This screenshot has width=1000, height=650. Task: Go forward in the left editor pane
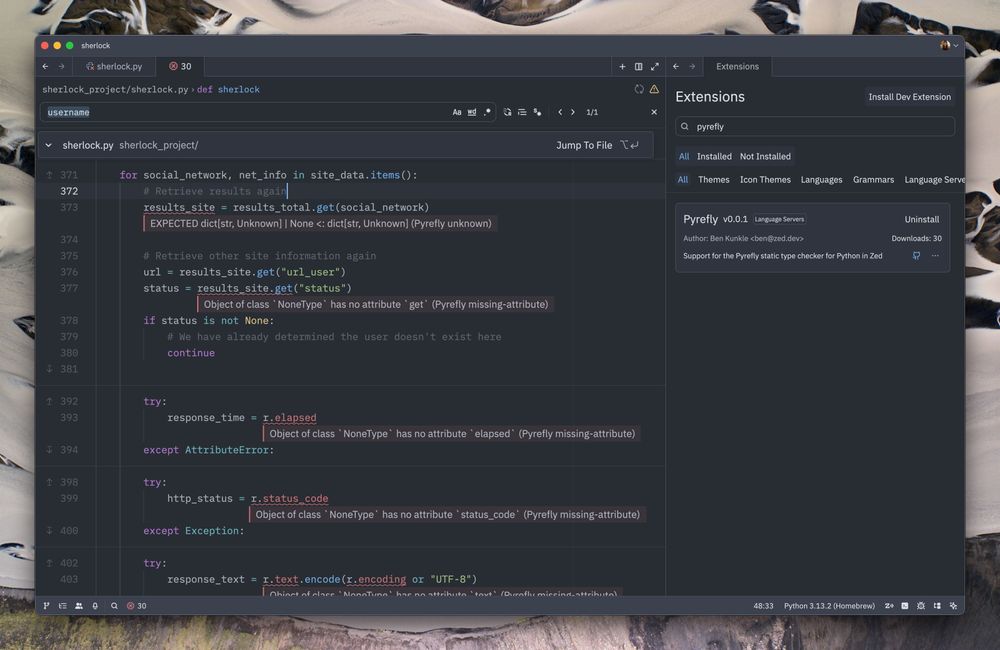point(61,66)
